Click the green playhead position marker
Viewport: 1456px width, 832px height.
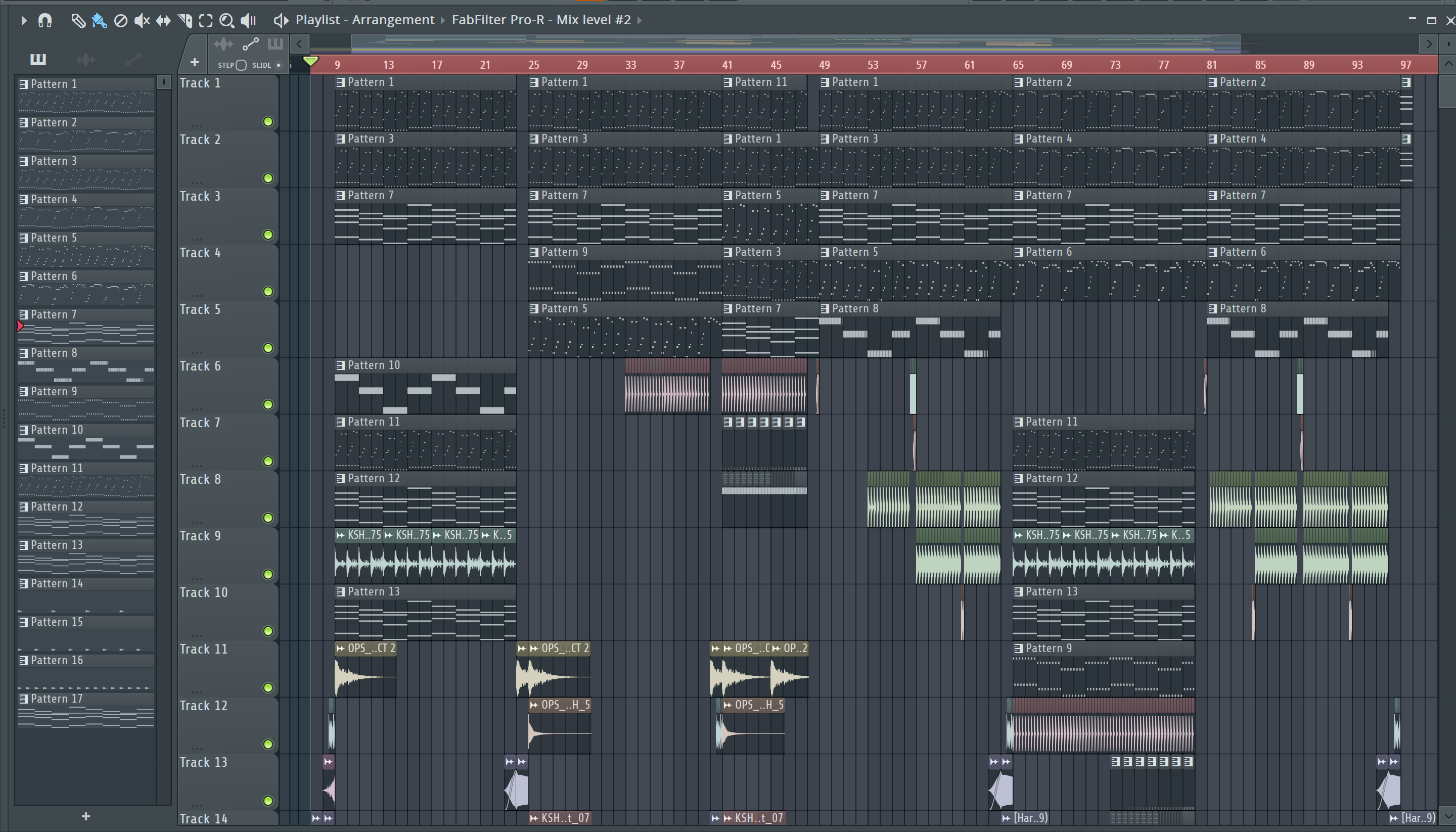coord(310,61)
